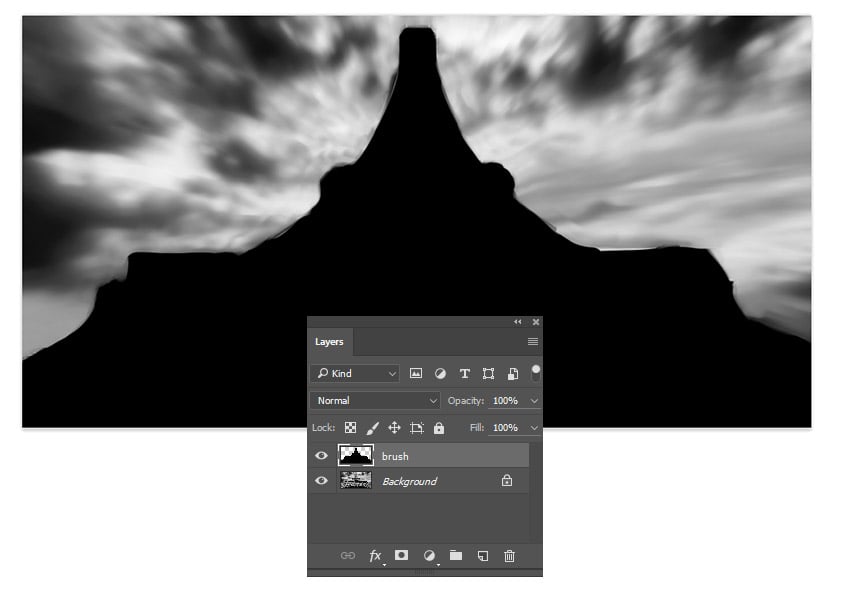Open the layer styles fx menu
850x592 pixels.
coord(374,555)
